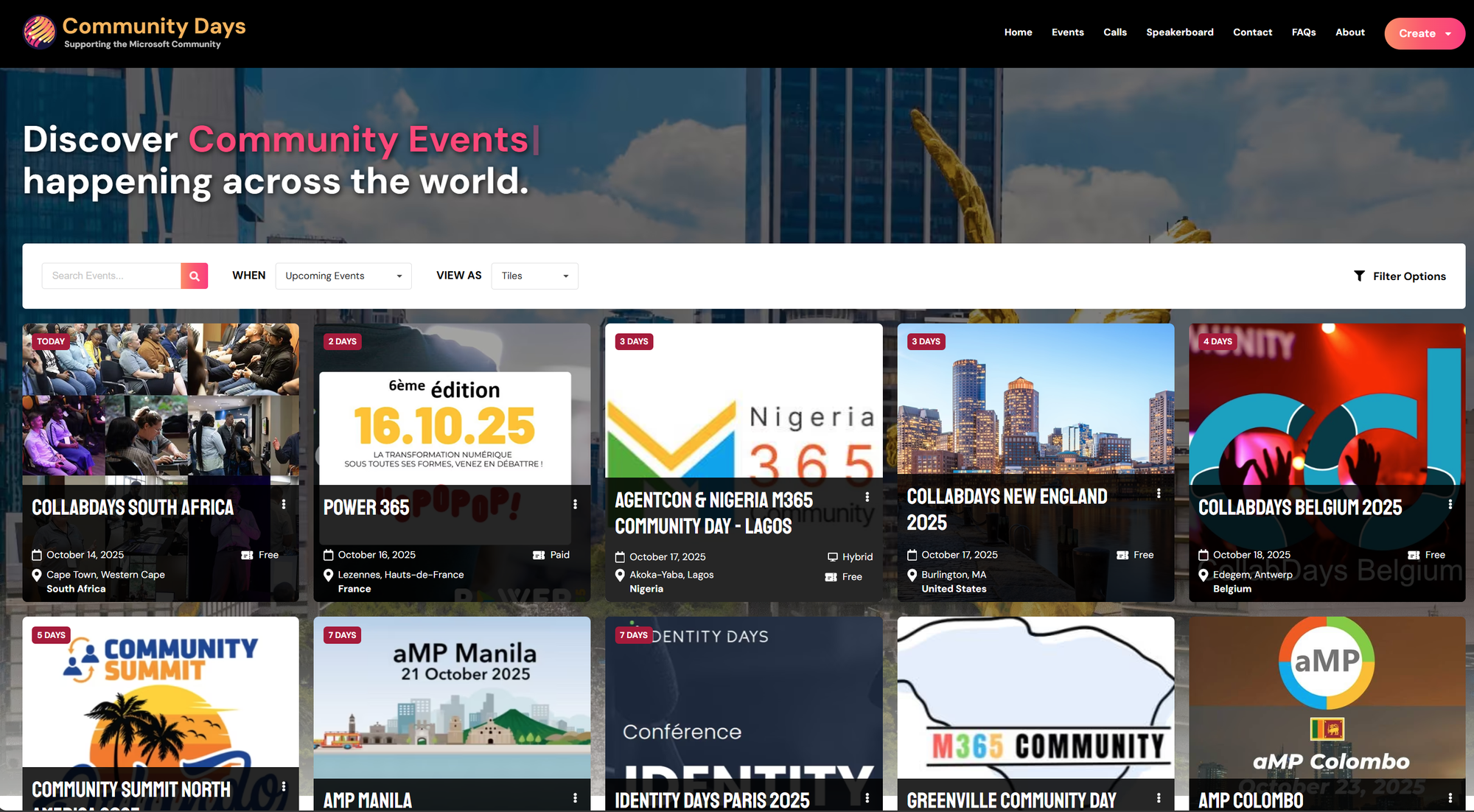Open Identity Days Paris three-dot menu
This screenshot has height=812, width=1474.
coord(867,798)
